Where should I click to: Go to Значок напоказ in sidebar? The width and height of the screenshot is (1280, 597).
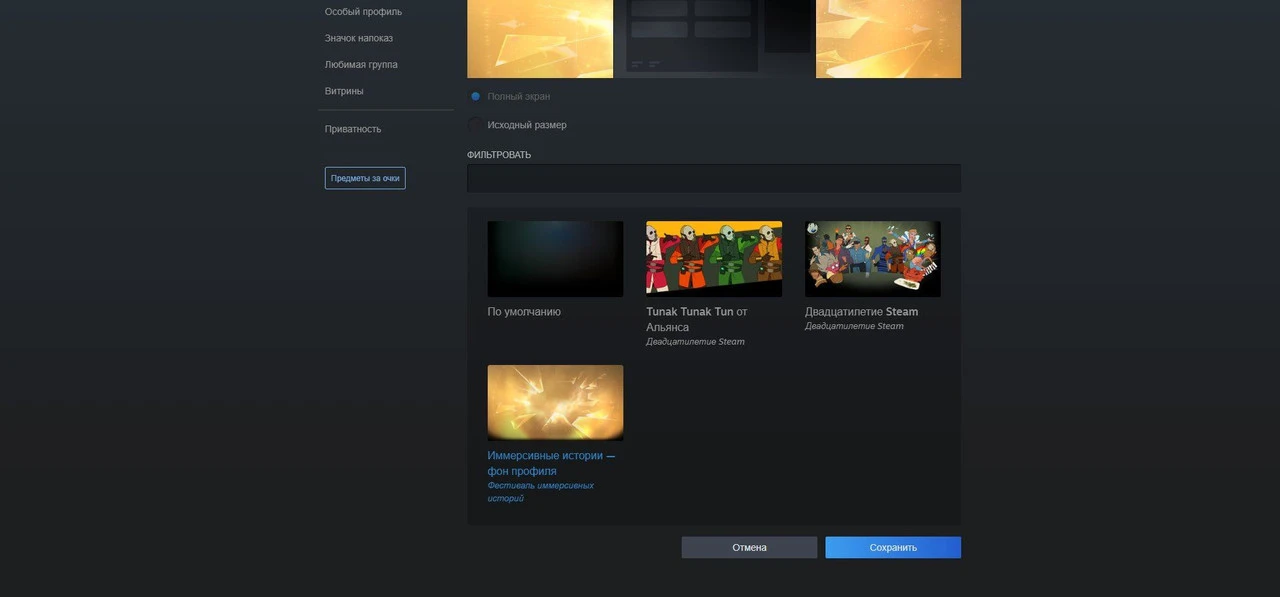coord(358,38)
